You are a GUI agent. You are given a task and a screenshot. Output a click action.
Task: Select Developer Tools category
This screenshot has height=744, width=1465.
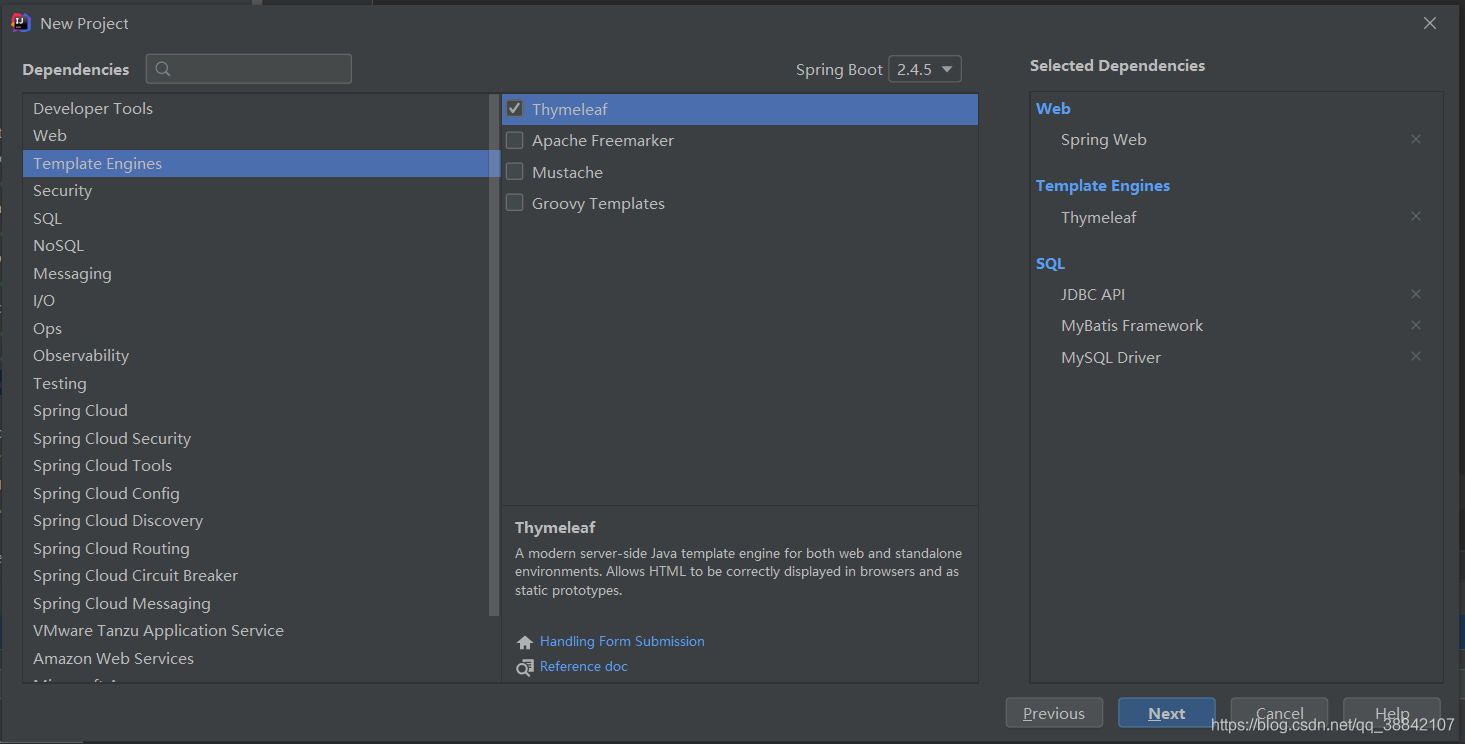point(255,108)
